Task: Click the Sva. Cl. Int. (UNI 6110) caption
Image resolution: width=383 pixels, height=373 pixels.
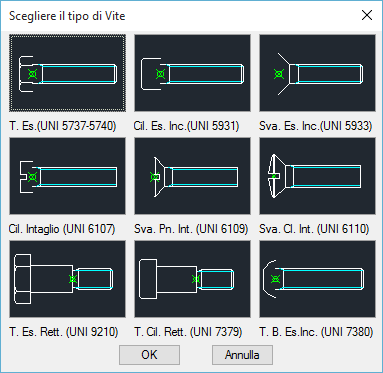Action: tap(314, 229)
